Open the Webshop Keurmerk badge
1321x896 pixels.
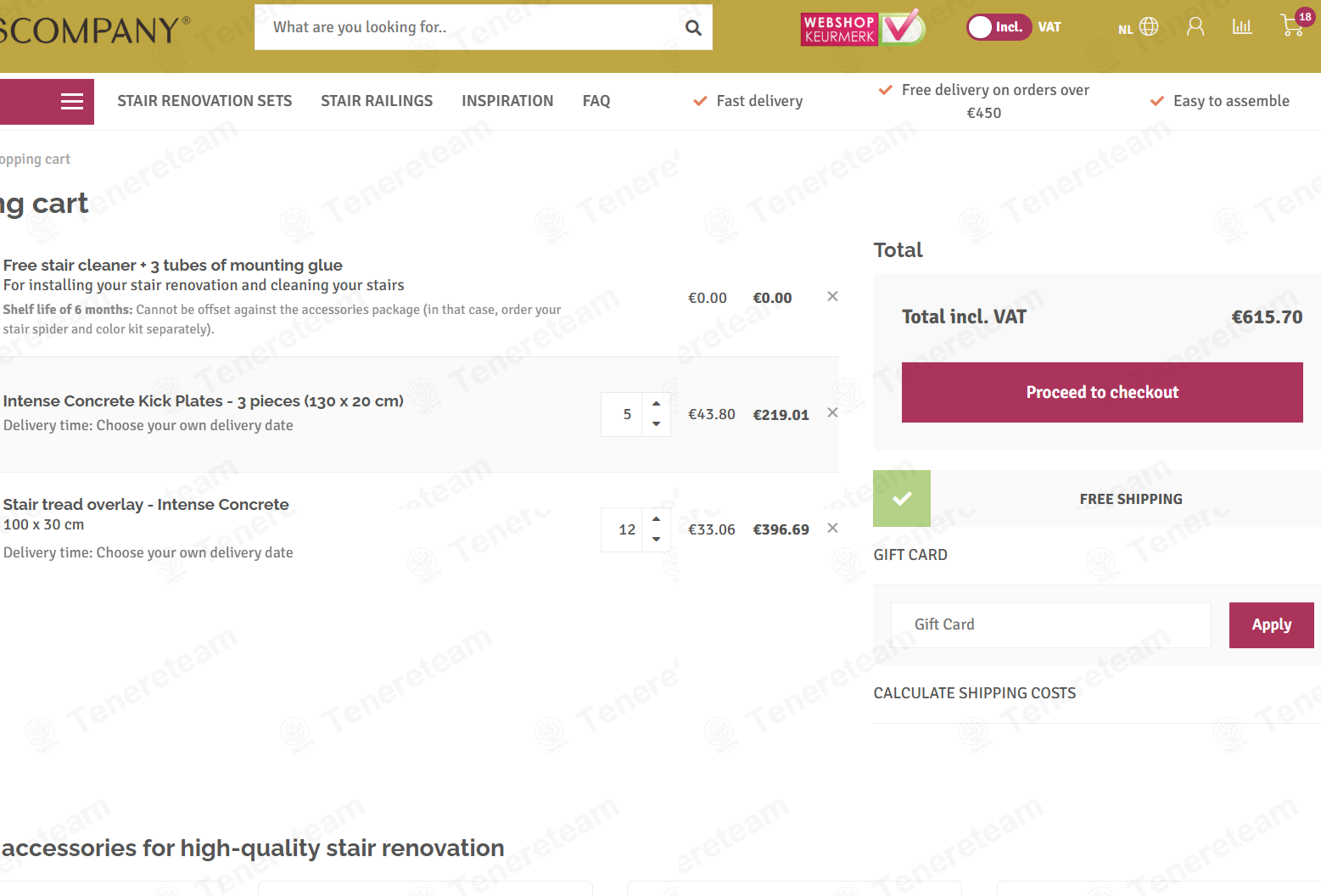click(x=862, y=28)
